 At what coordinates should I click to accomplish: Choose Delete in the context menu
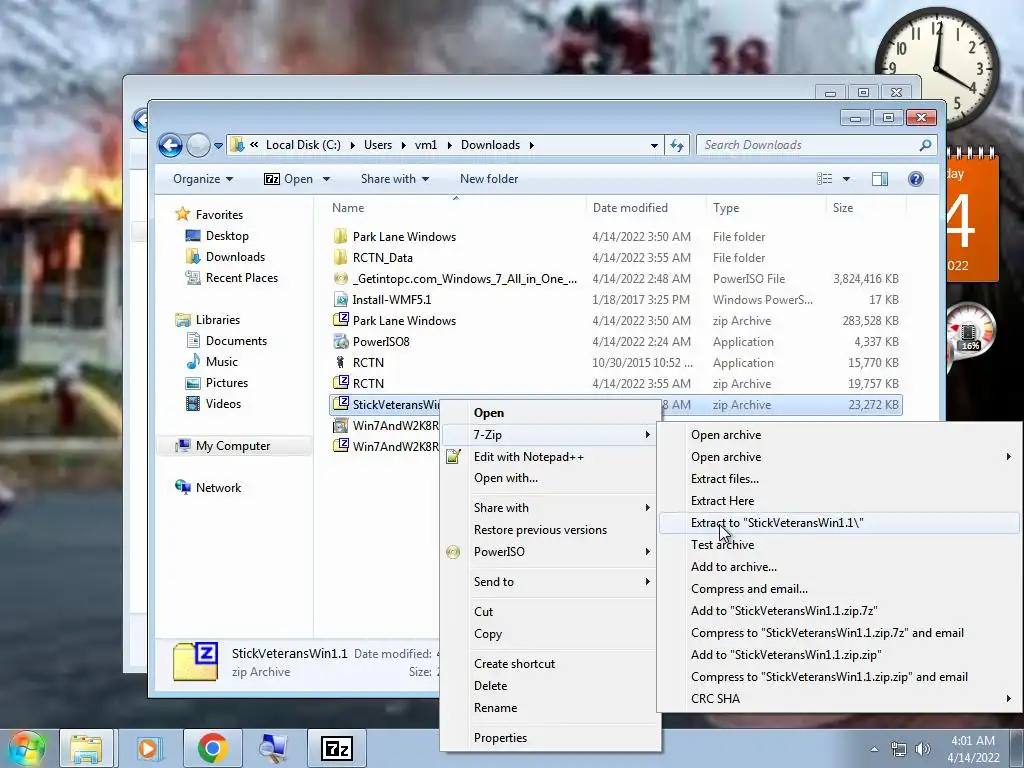(550, 686)
